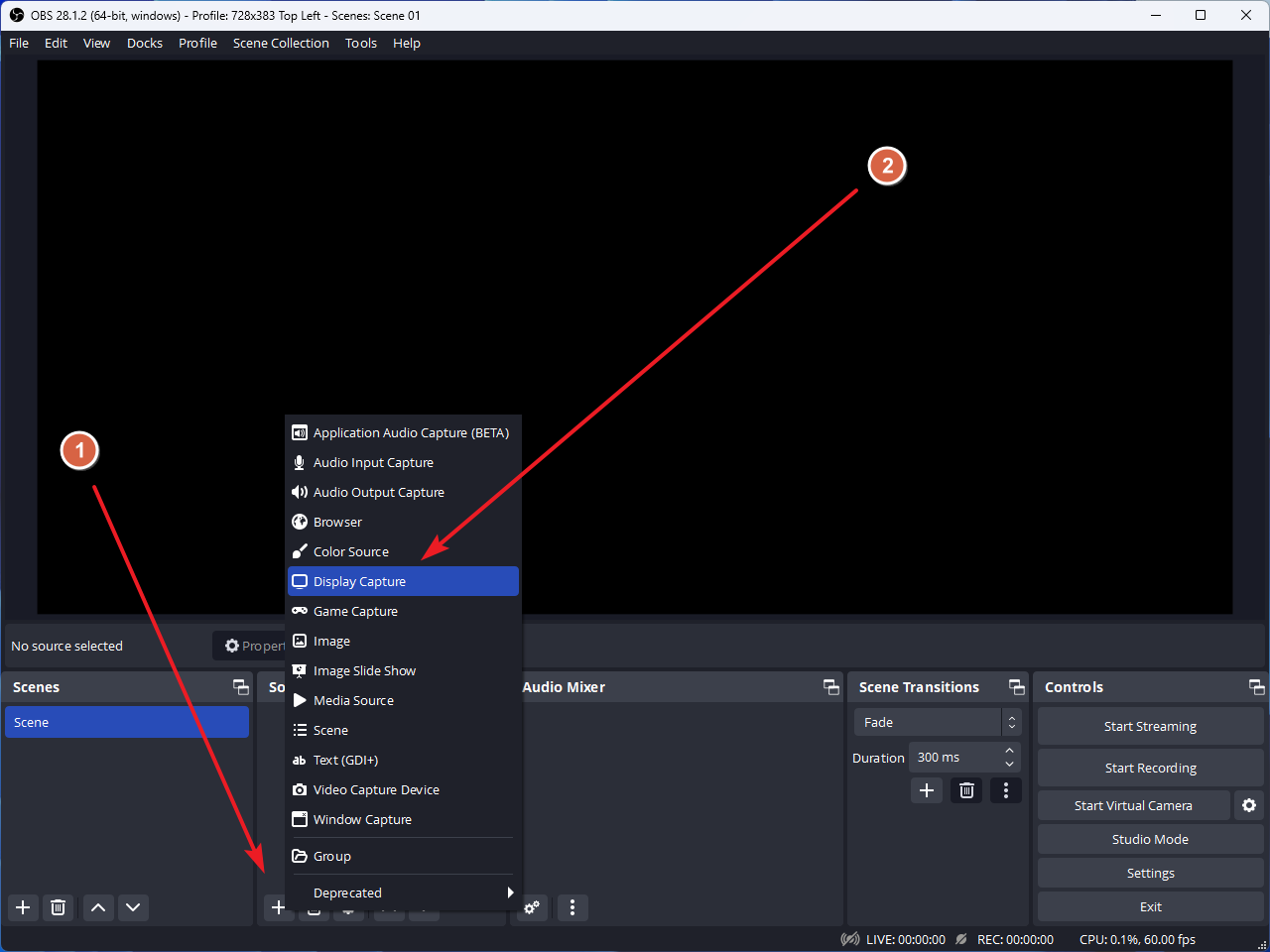Open virtual camera settings gear icon
The width and height of the screenshot is (1270, 952).
pos(1249,805)
